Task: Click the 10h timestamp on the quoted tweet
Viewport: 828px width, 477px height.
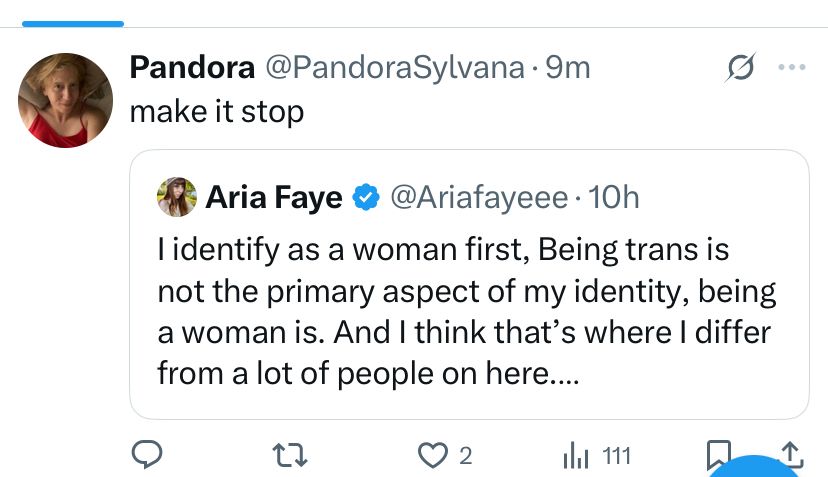Action: [x=615, y=197]
